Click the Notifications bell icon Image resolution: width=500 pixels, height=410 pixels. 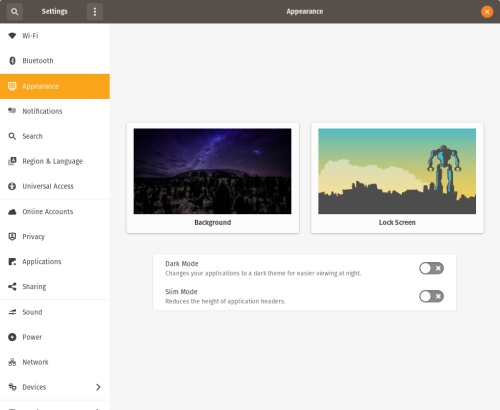[x=12, y=111]
